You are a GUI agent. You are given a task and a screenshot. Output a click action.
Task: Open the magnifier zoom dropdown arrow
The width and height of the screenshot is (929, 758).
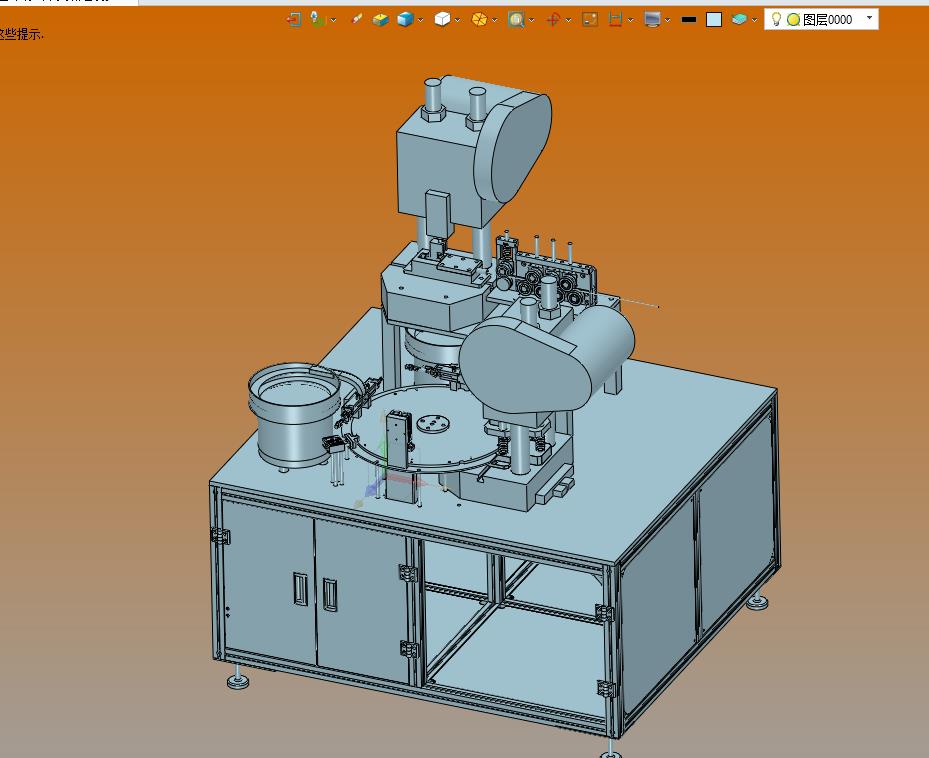pos(531,20)
